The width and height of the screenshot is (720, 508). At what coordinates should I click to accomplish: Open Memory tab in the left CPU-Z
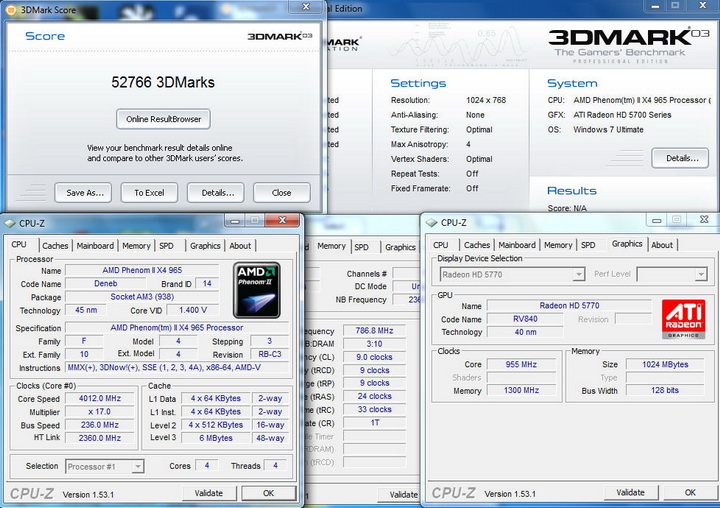pyautogui.click(x=136, y=246)
